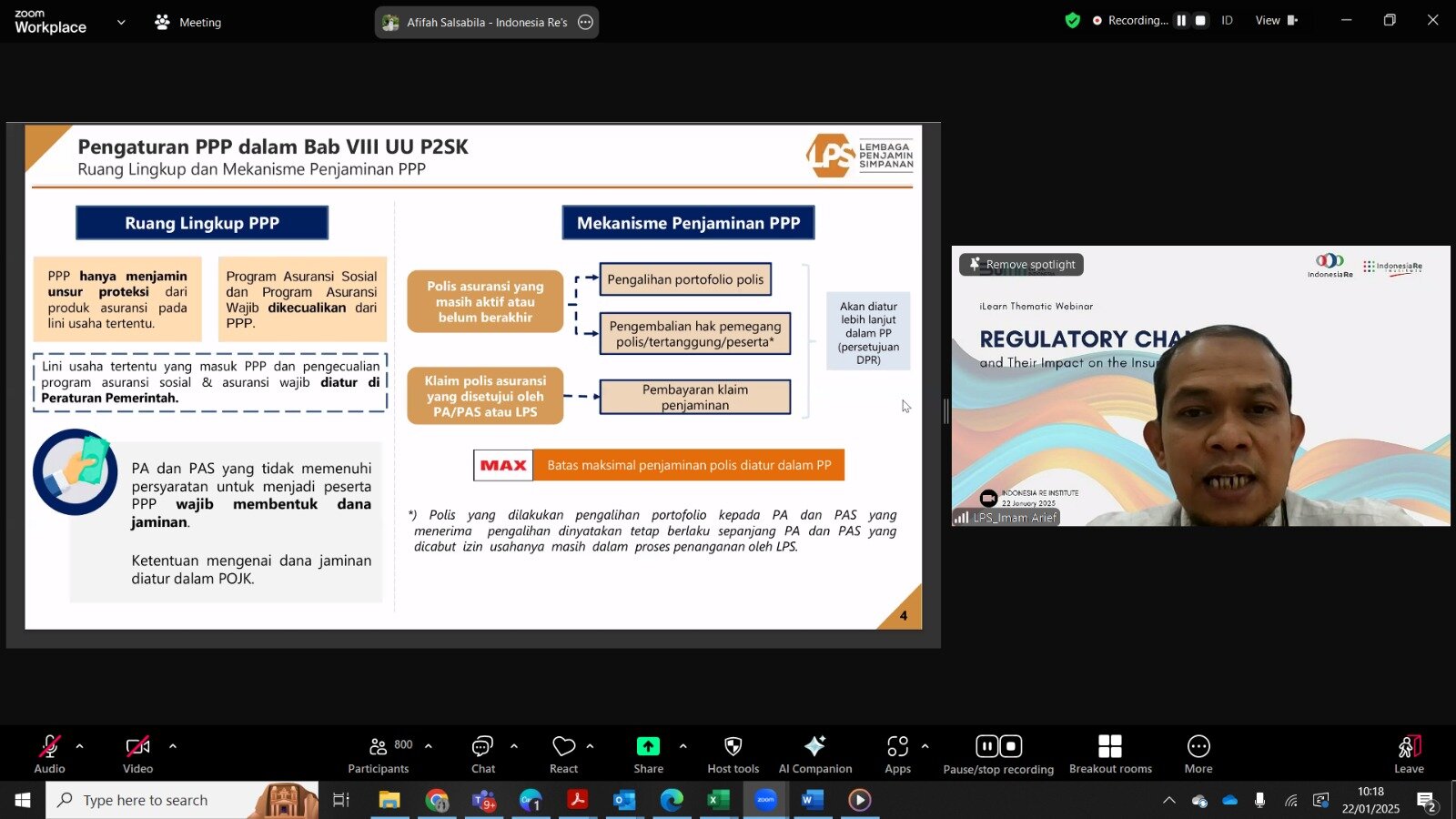Show hidden system tray icons
This screenshot has width=1456, height=819.
tap(1169, 801)
